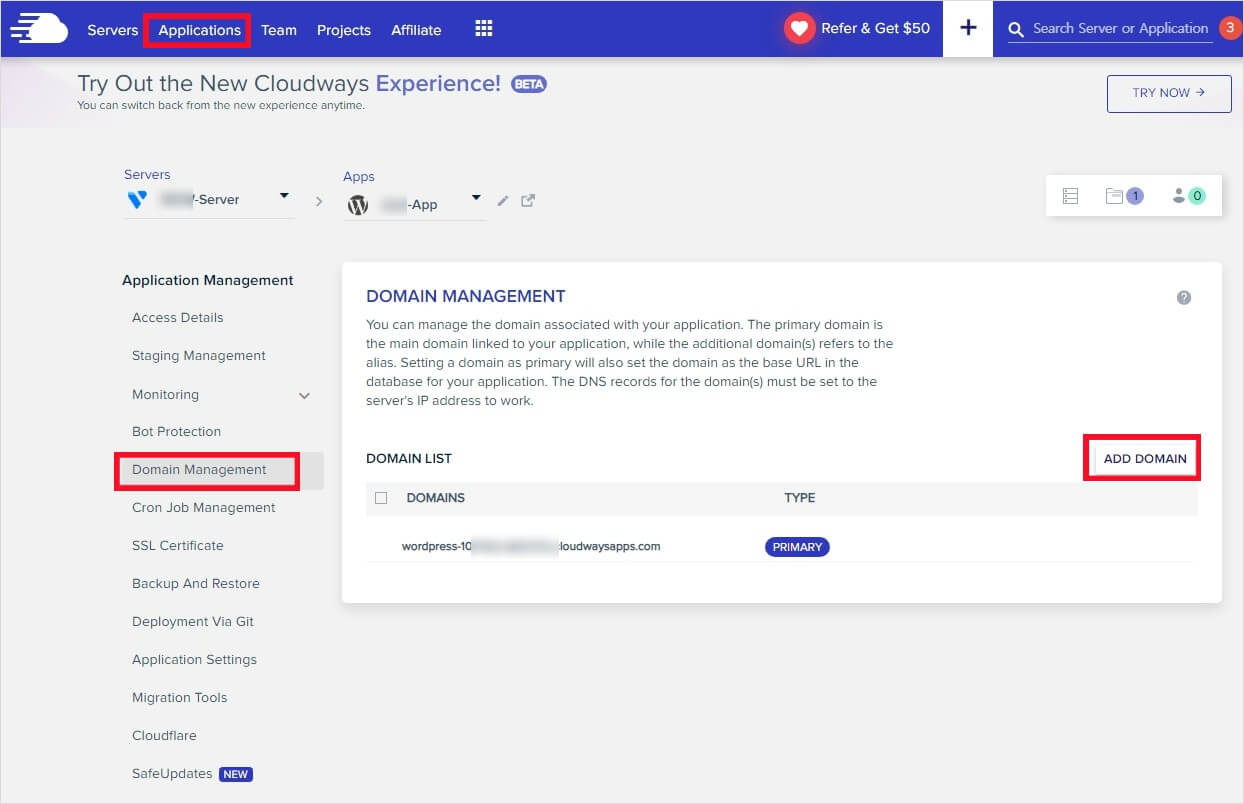Click the NEW badge beside SafeUpdates

235,774
